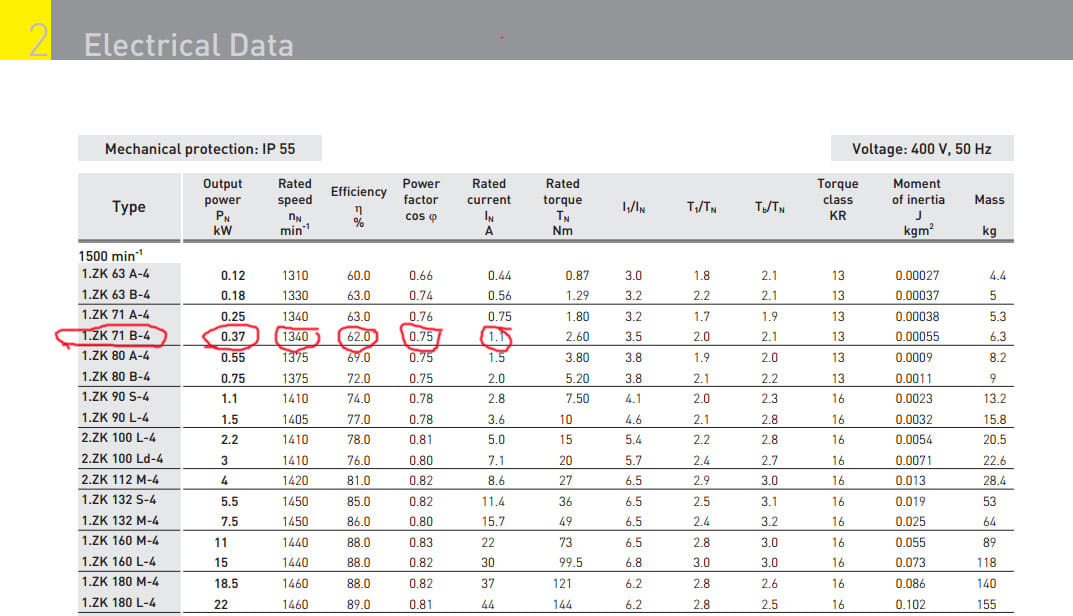Click the 1500 min⁻¹ section label

pyautogui.click(x=111, y=255)
